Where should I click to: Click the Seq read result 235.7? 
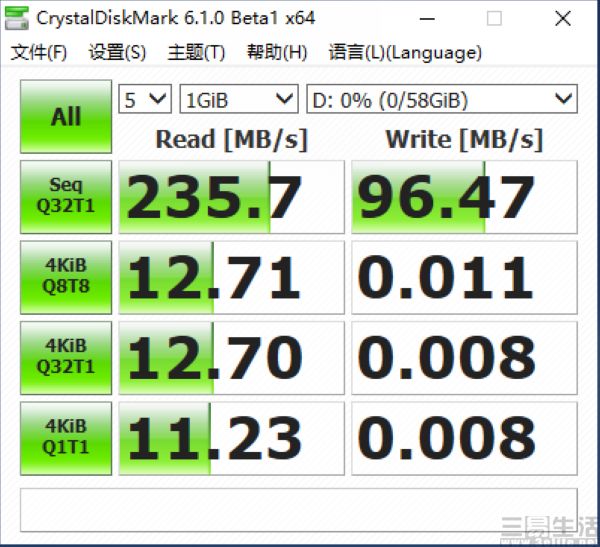coord(232,197)
